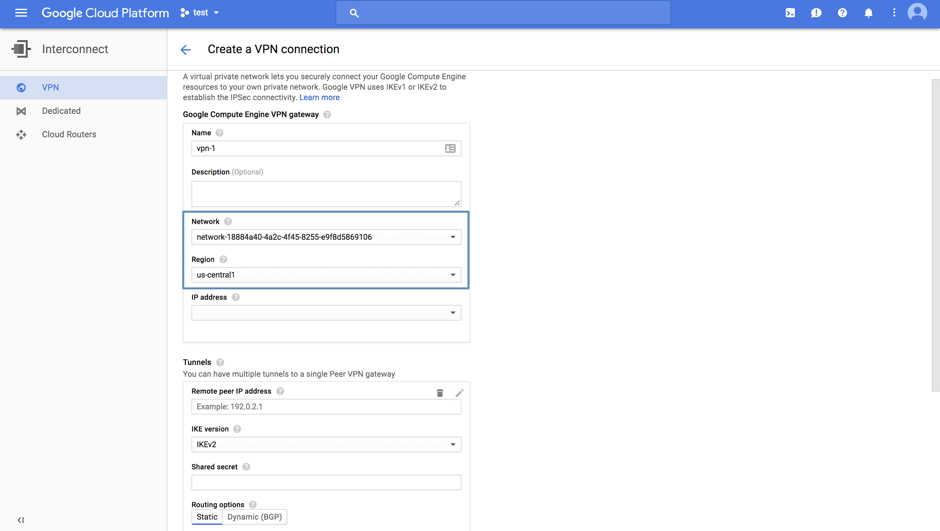Open the Network dropdown

(326, 237)
